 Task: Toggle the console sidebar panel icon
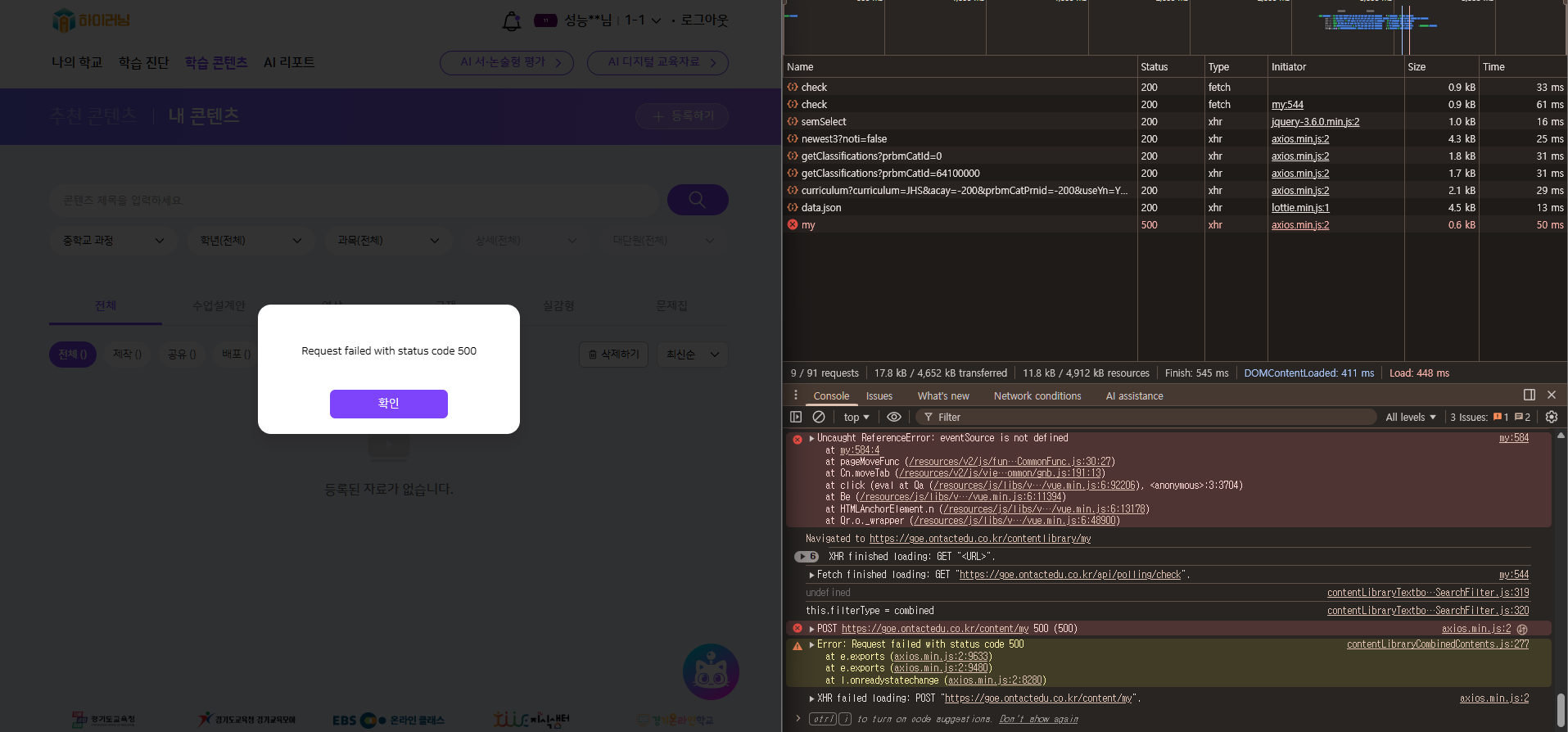pos(796,417)
